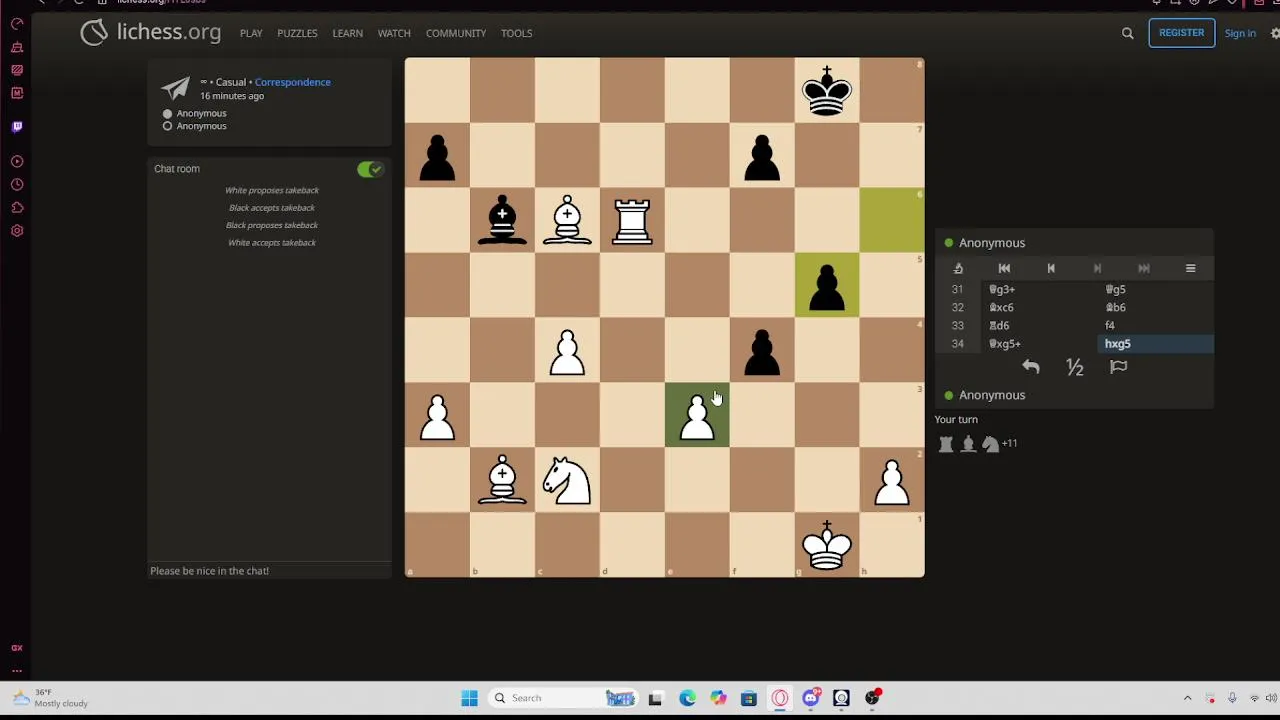Open extensions cube icon in sidebar

pyautogui.click(x=17, y=207)
